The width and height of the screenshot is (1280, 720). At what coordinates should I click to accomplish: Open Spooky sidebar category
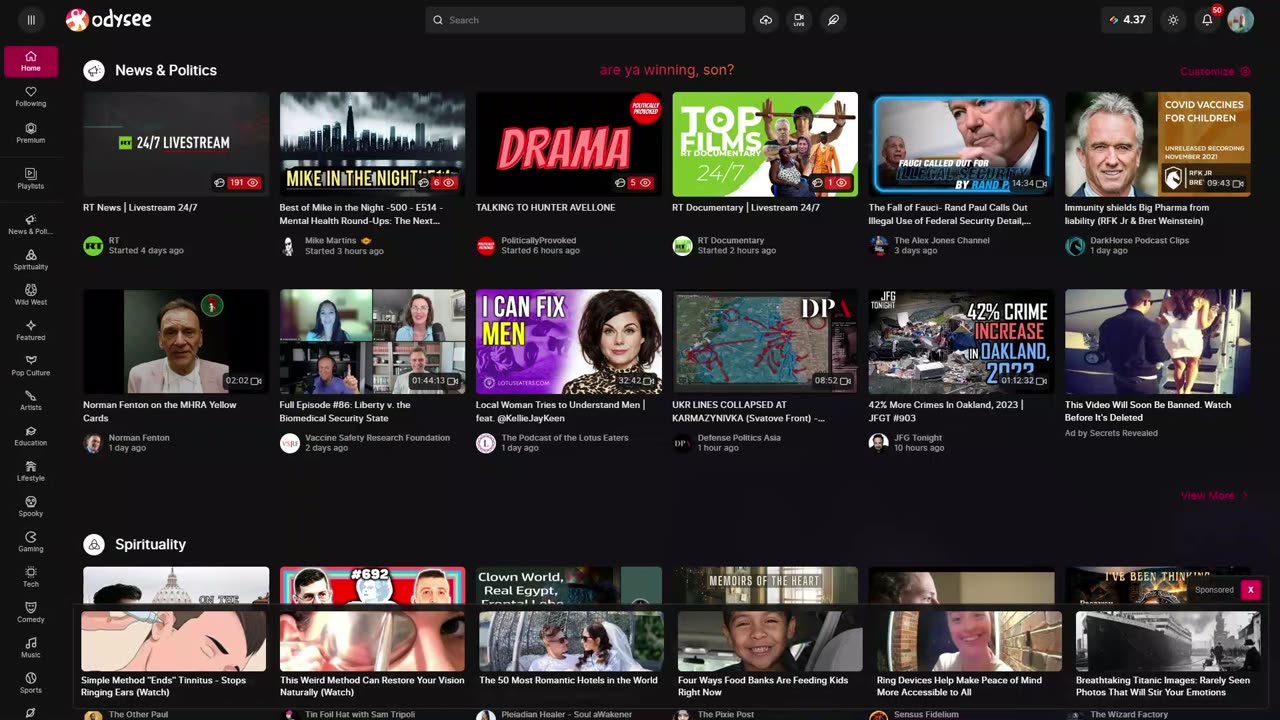coord(31,507)
